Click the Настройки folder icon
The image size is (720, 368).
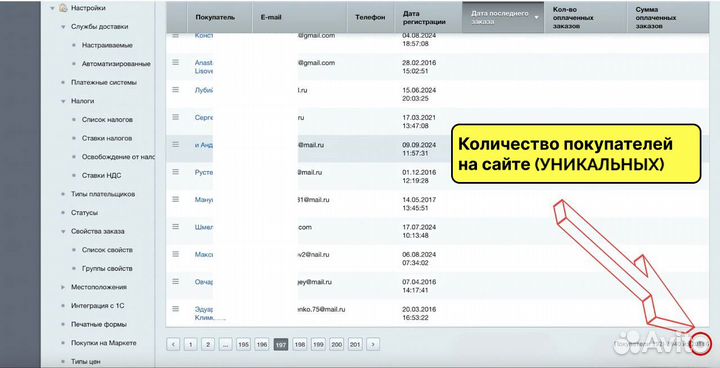63,8
